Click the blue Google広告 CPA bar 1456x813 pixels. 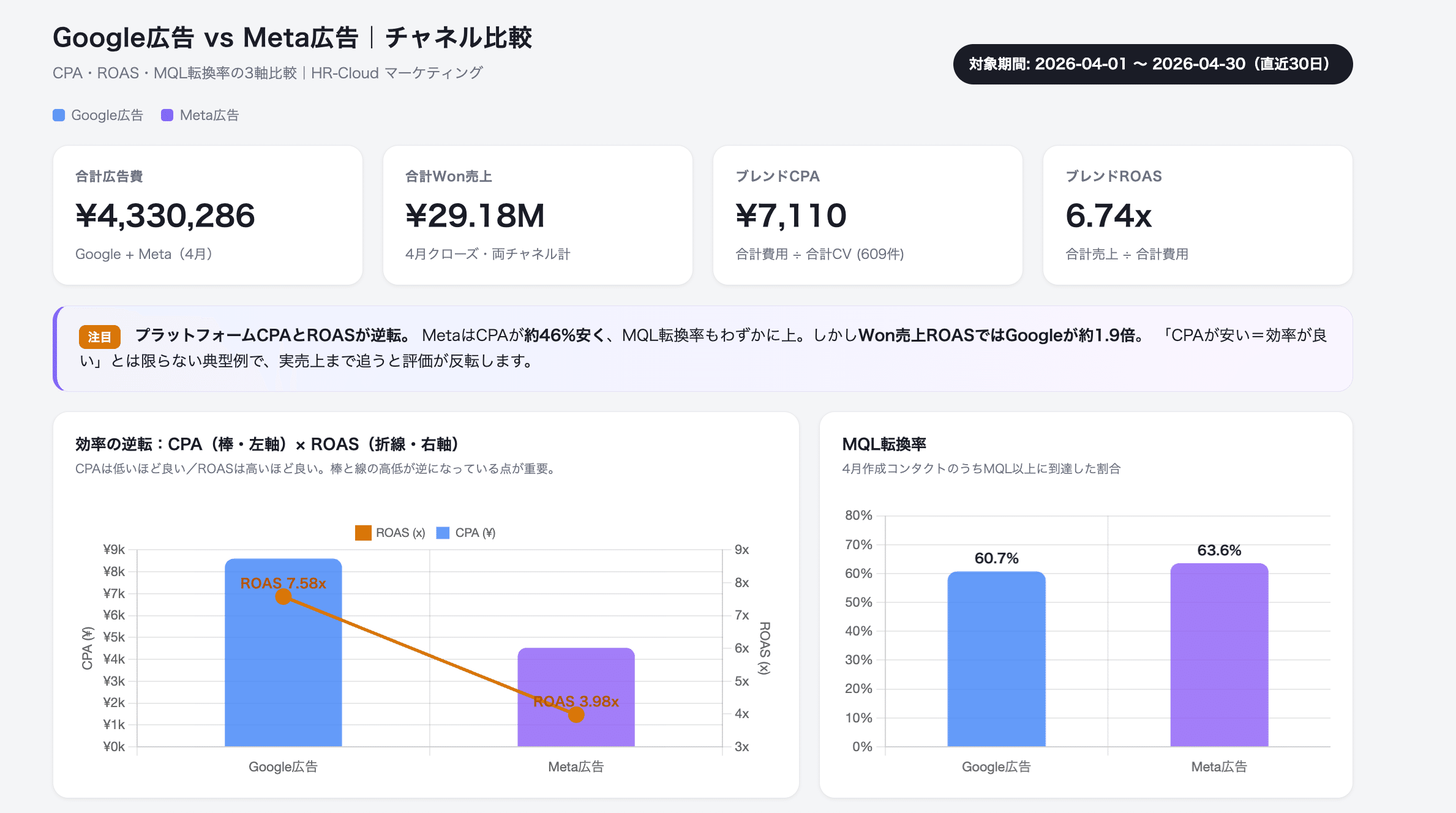(x=283, y=653)
